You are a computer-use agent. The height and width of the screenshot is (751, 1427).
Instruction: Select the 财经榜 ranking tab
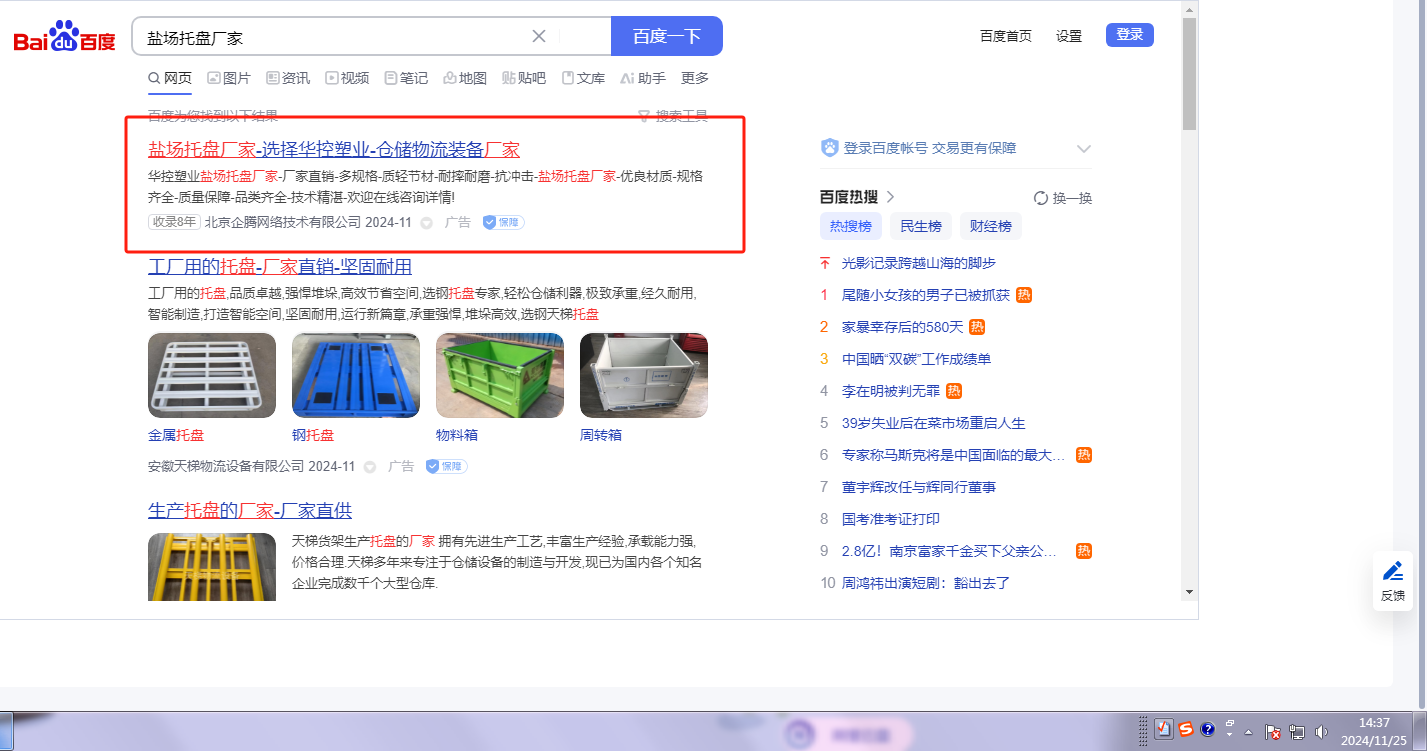(991, 226)
